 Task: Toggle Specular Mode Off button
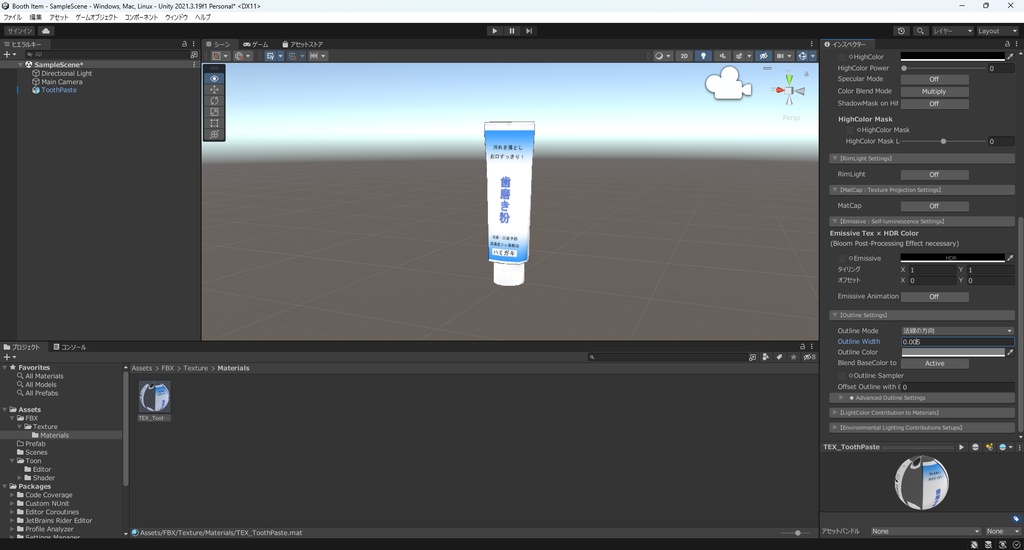934,79
